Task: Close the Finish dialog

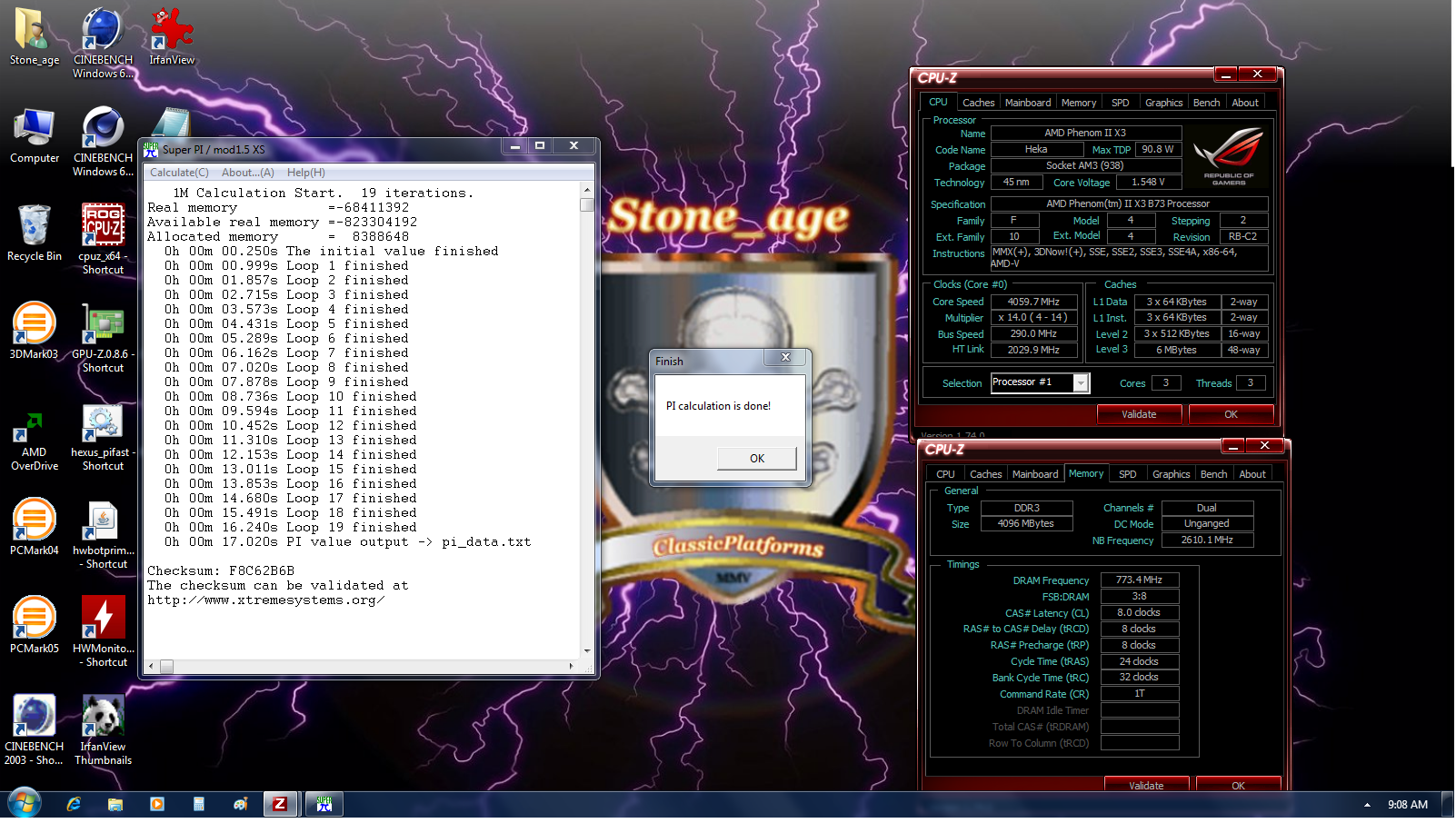Action: coord(786,358)
